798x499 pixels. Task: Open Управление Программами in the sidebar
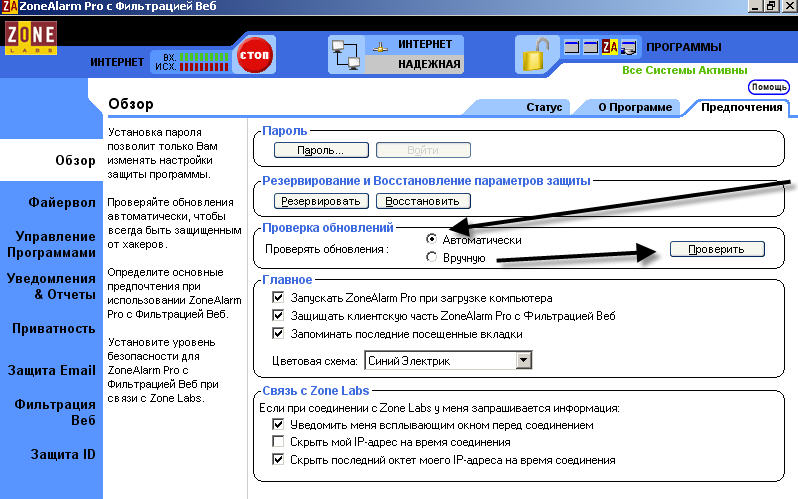click(51, 245)
